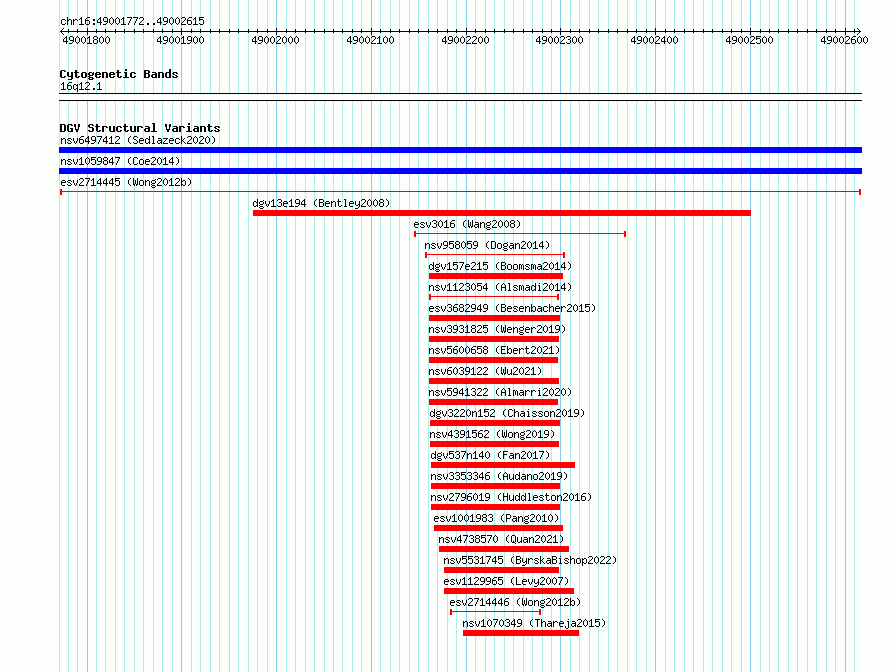The image size is (890, 672).
Task: Open nsv5600658 (Ebert2021) label
Action: (x=494, y=350)
